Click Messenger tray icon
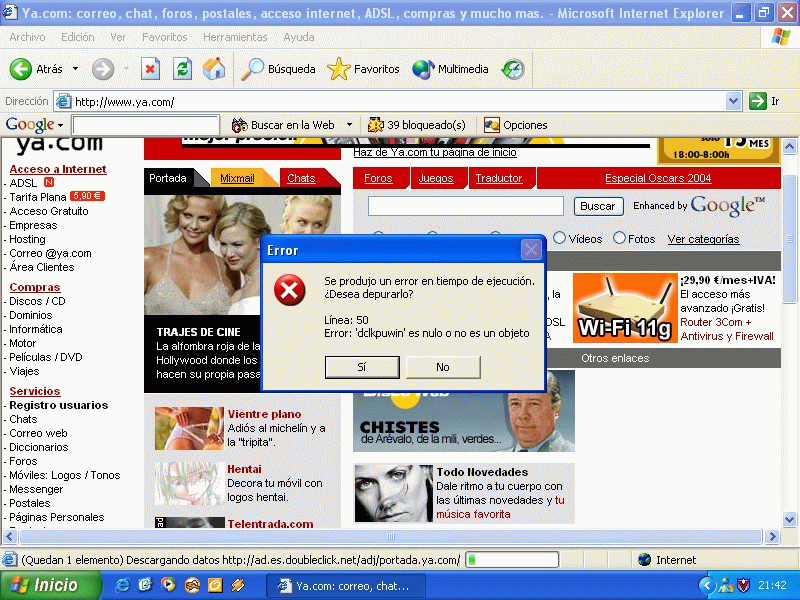This screenshot has height=600, width=800. (726, 585)
